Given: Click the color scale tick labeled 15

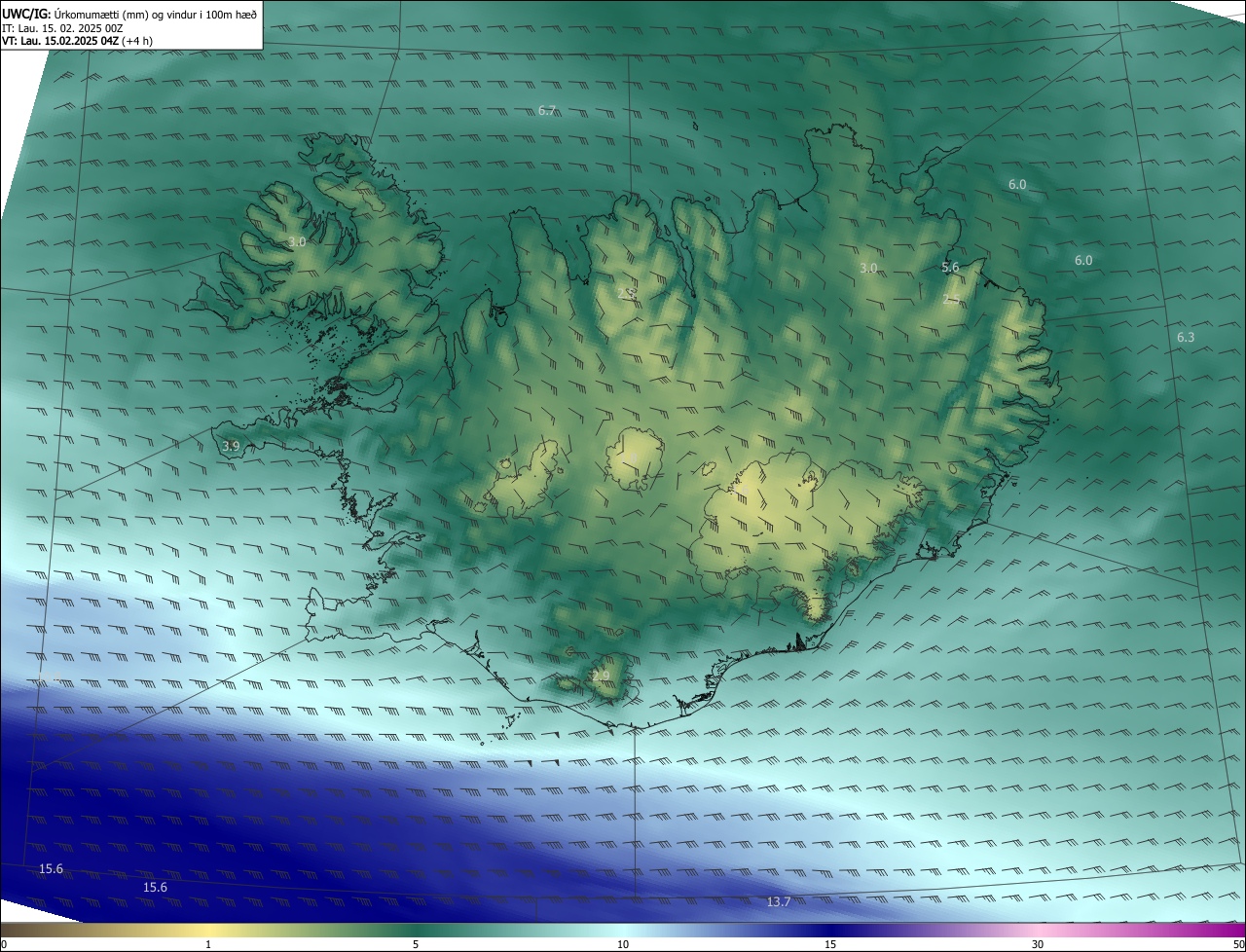Looking at the screenshot, I should coord(830,944).
